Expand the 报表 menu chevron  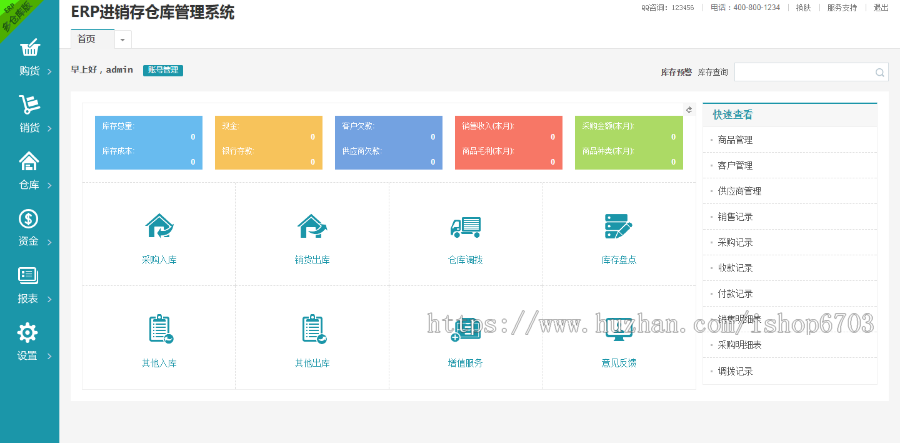tap(49, 299)
